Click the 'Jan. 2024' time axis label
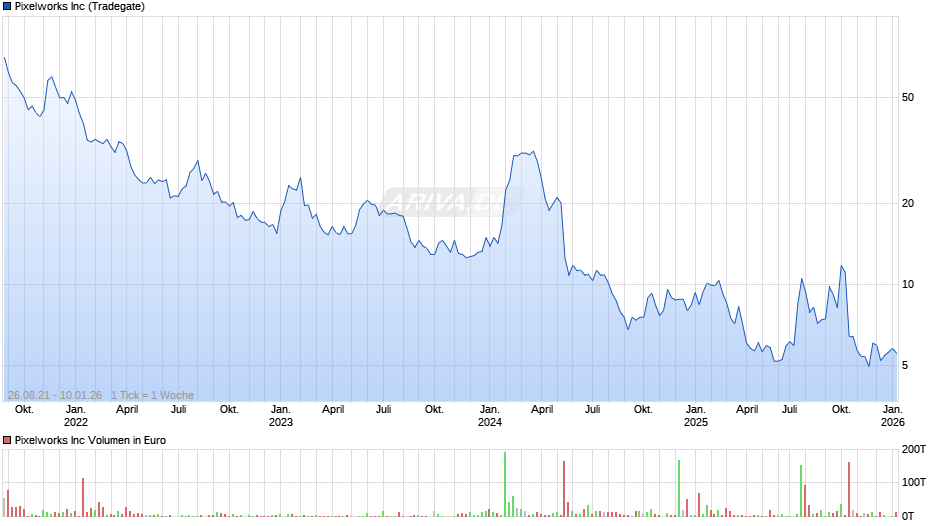The width and height of the screenshot is (940, 526). coord(489,416)
